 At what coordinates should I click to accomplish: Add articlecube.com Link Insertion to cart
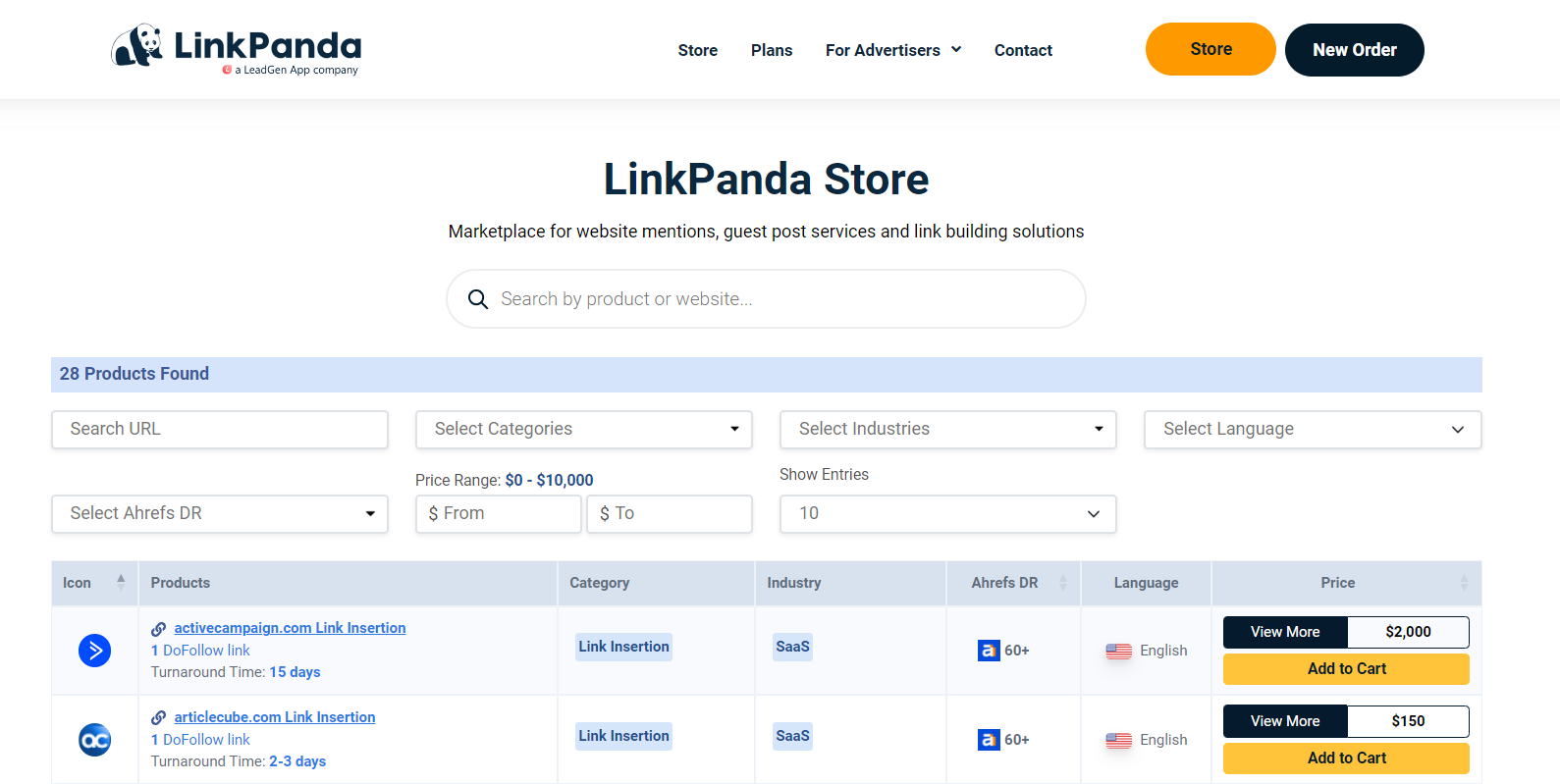pos(1346,758)
